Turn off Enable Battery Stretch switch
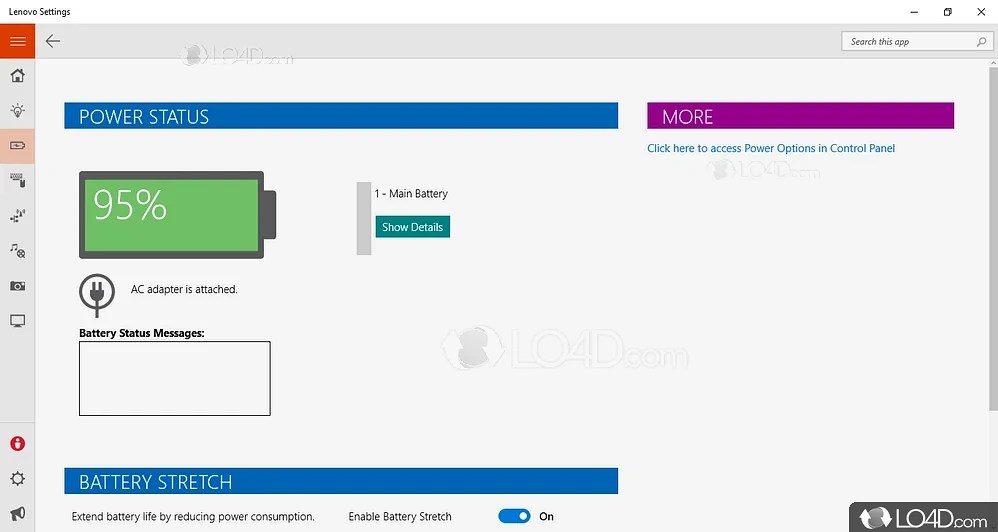998x532 pixels. coord(514,516)
